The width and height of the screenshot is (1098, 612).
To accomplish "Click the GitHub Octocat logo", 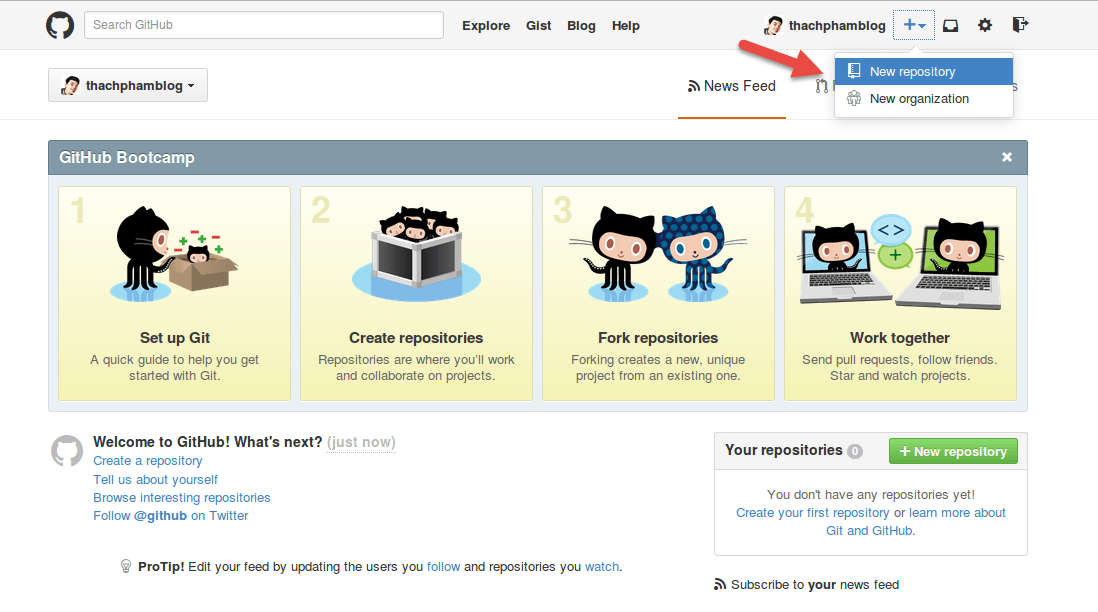I will point(60,25).
